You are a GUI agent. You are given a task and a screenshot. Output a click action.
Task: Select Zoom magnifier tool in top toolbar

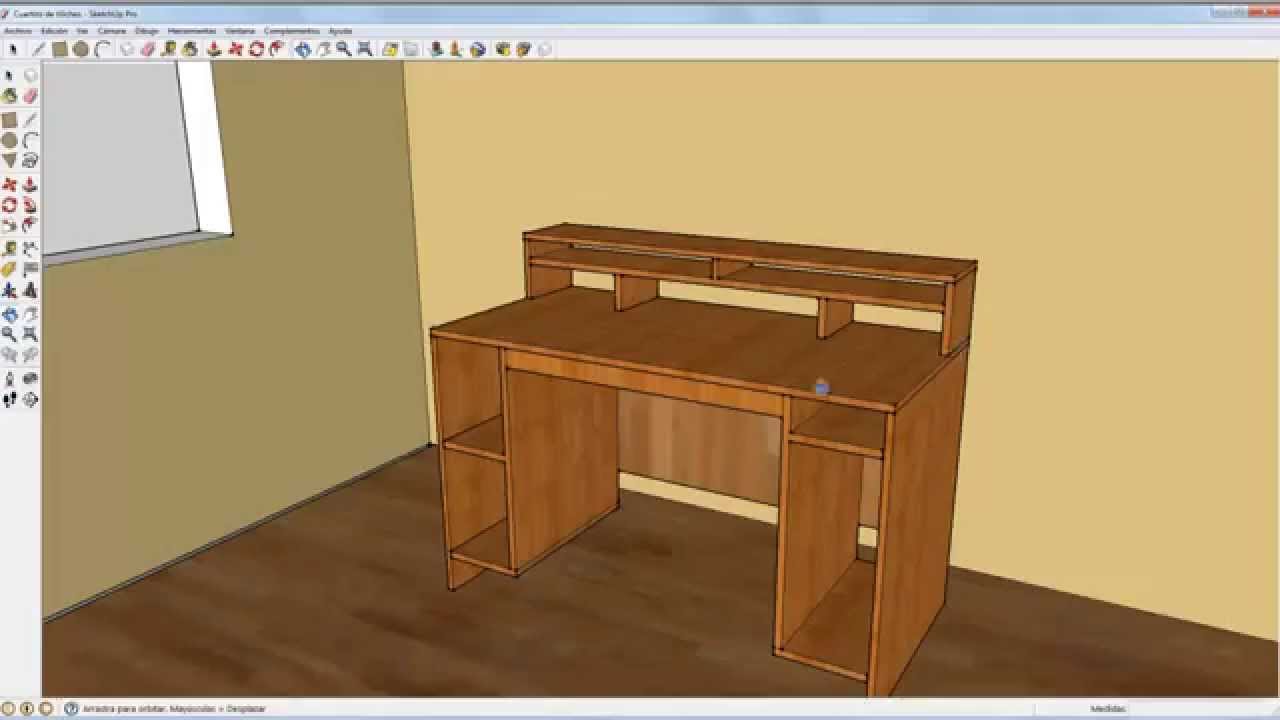click(x=343, y=49)
